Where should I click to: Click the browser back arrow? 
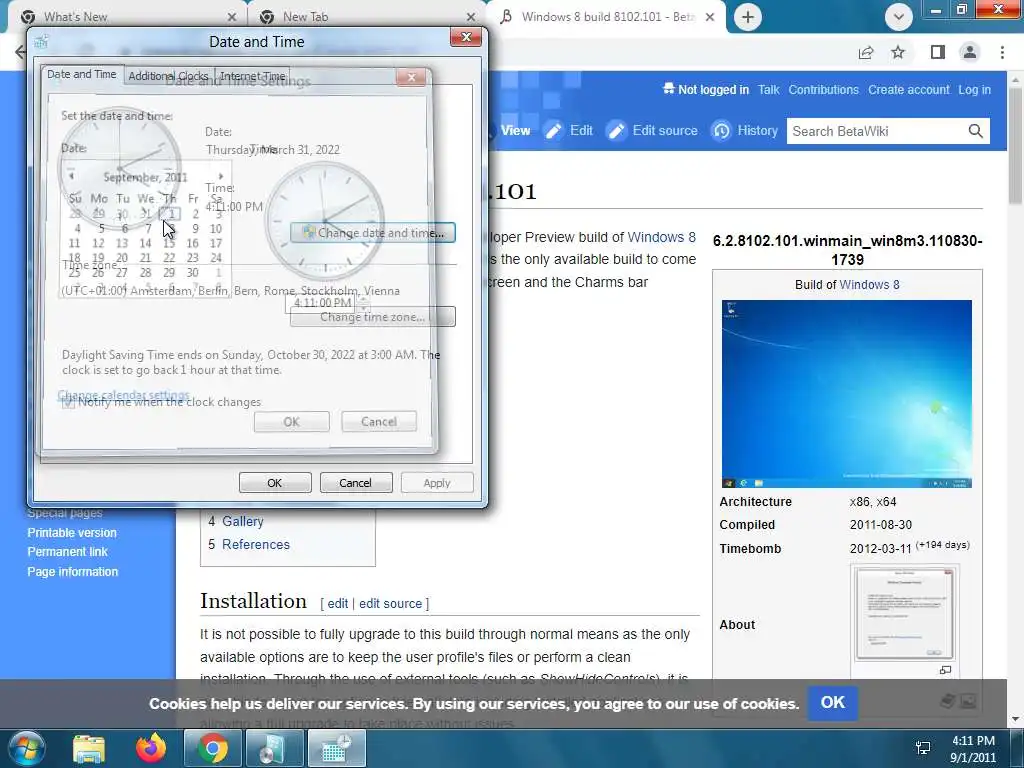(20, 52)
